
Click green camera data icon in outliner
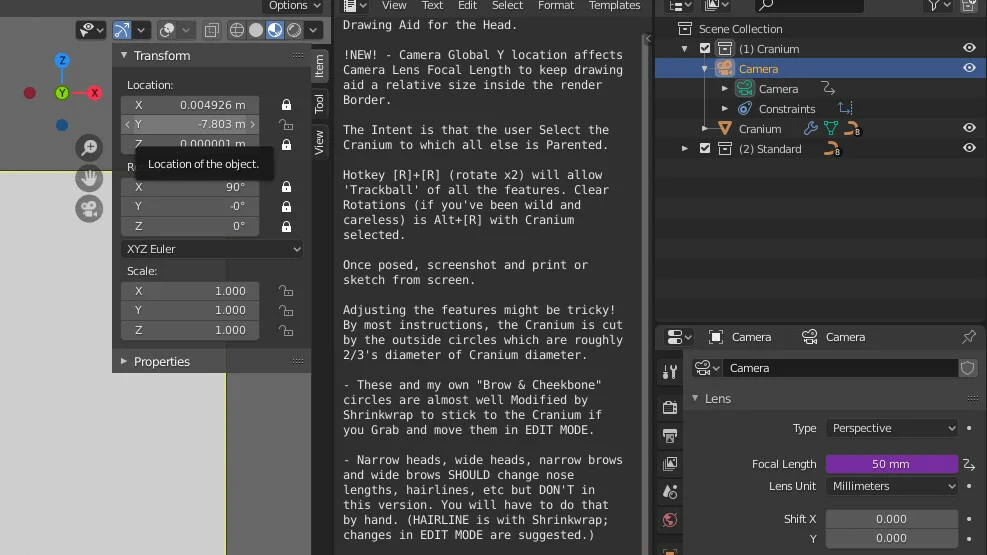pyautogui.click(x=745, y=89)
